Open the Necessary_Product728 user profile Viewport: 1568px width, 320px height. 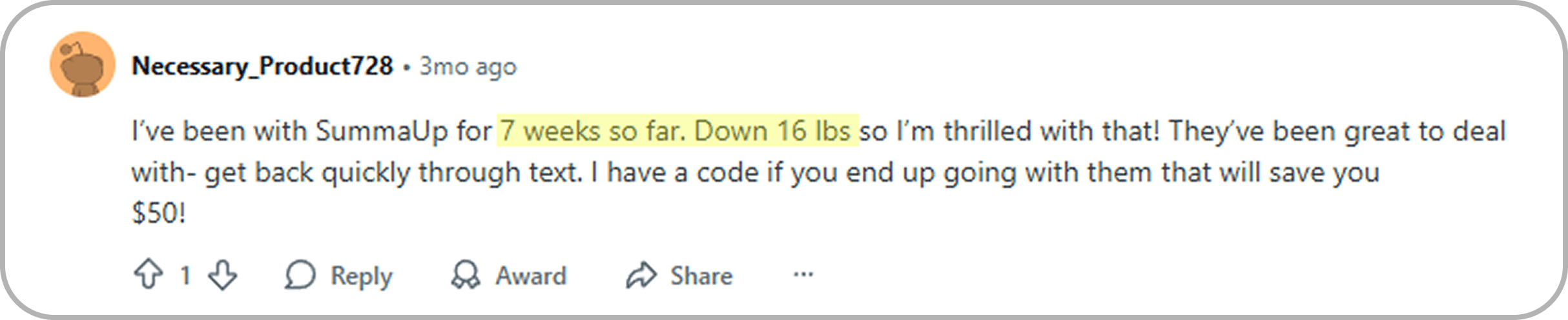(262, 66)
